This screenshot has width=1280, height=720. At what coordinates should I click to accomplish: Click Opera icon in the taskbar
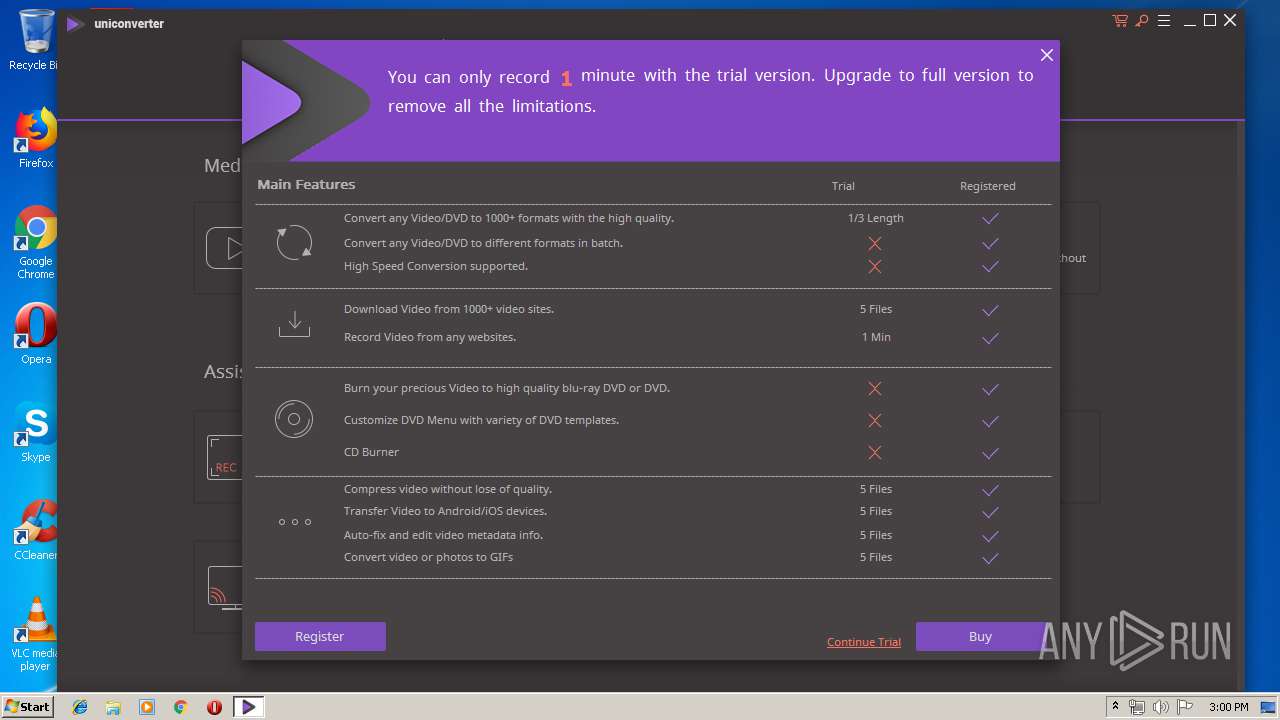(x=214, y=707)
